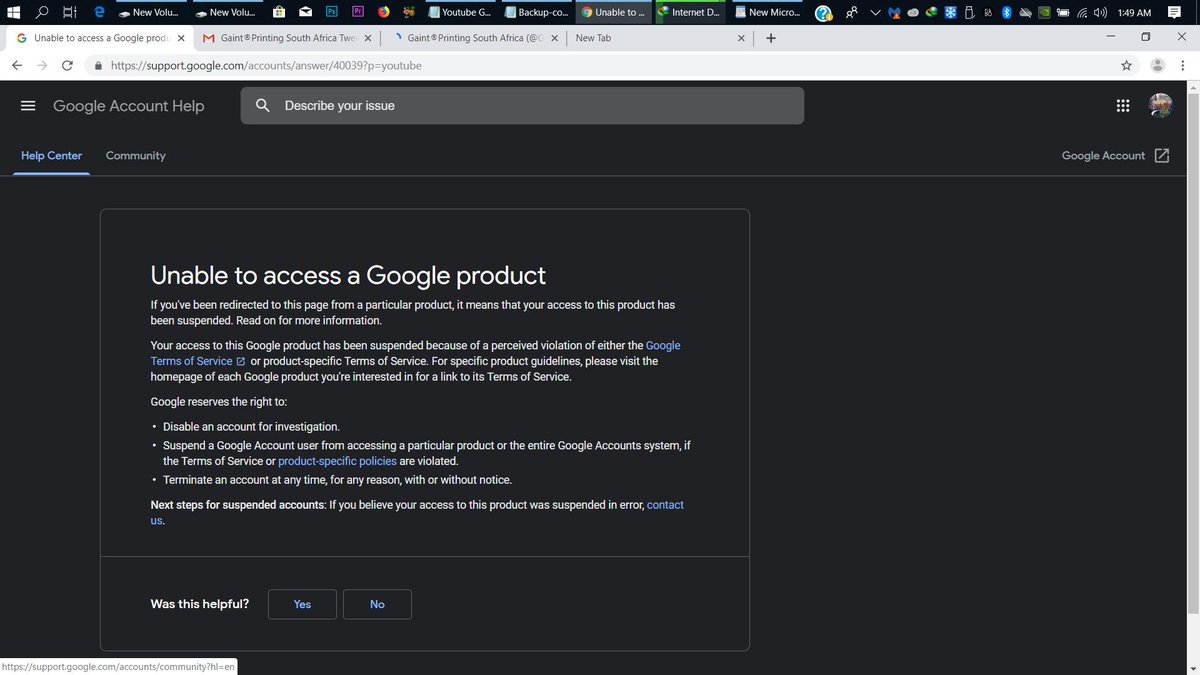Open the Google Account external link
This screenshot has width=1200, height=675.
tap(1115, 156)
